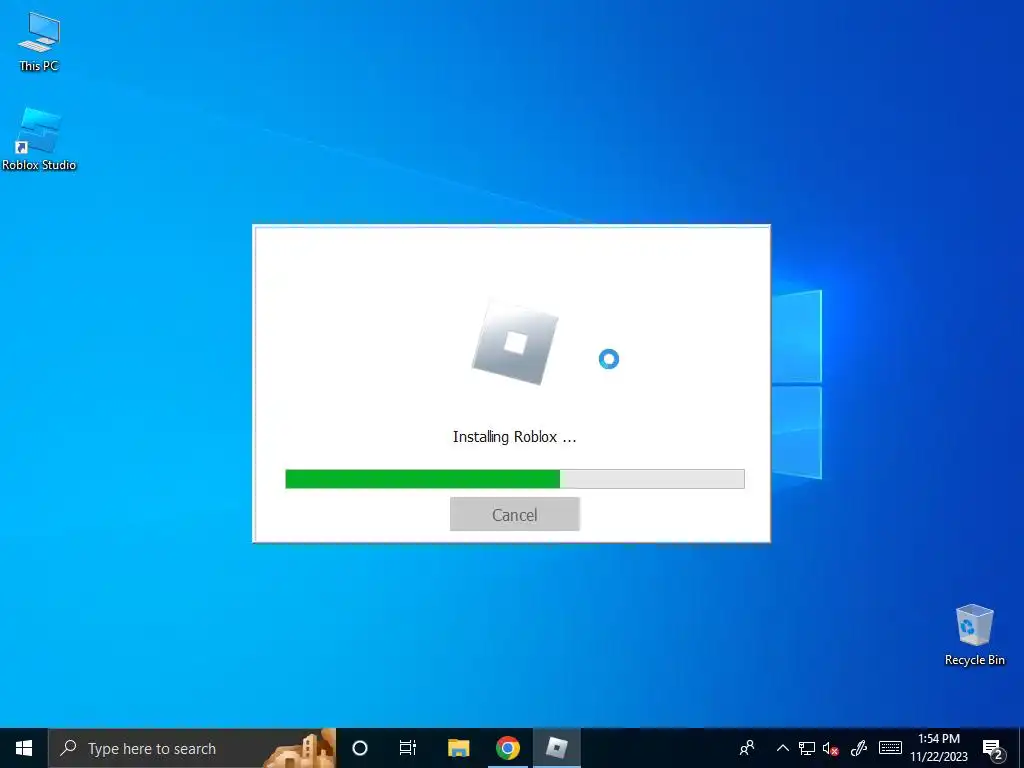Focus the "Type here to search" box
The width and height of the screenshot is (1024, 768).
tap(192, 748)
